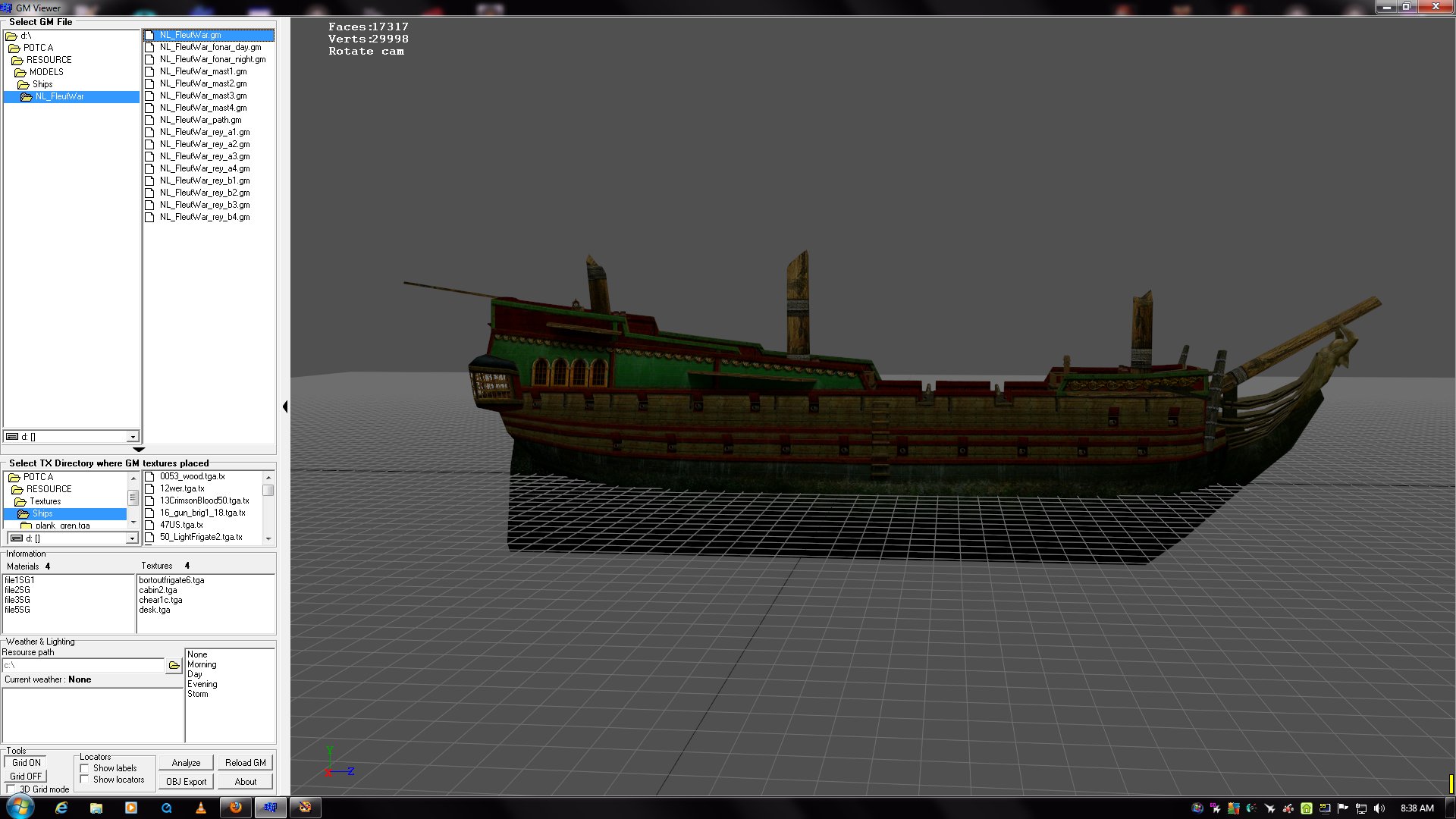Open VLC media player from the taskbar
This screenshot has width=1456, height=819.
(201, 808)
